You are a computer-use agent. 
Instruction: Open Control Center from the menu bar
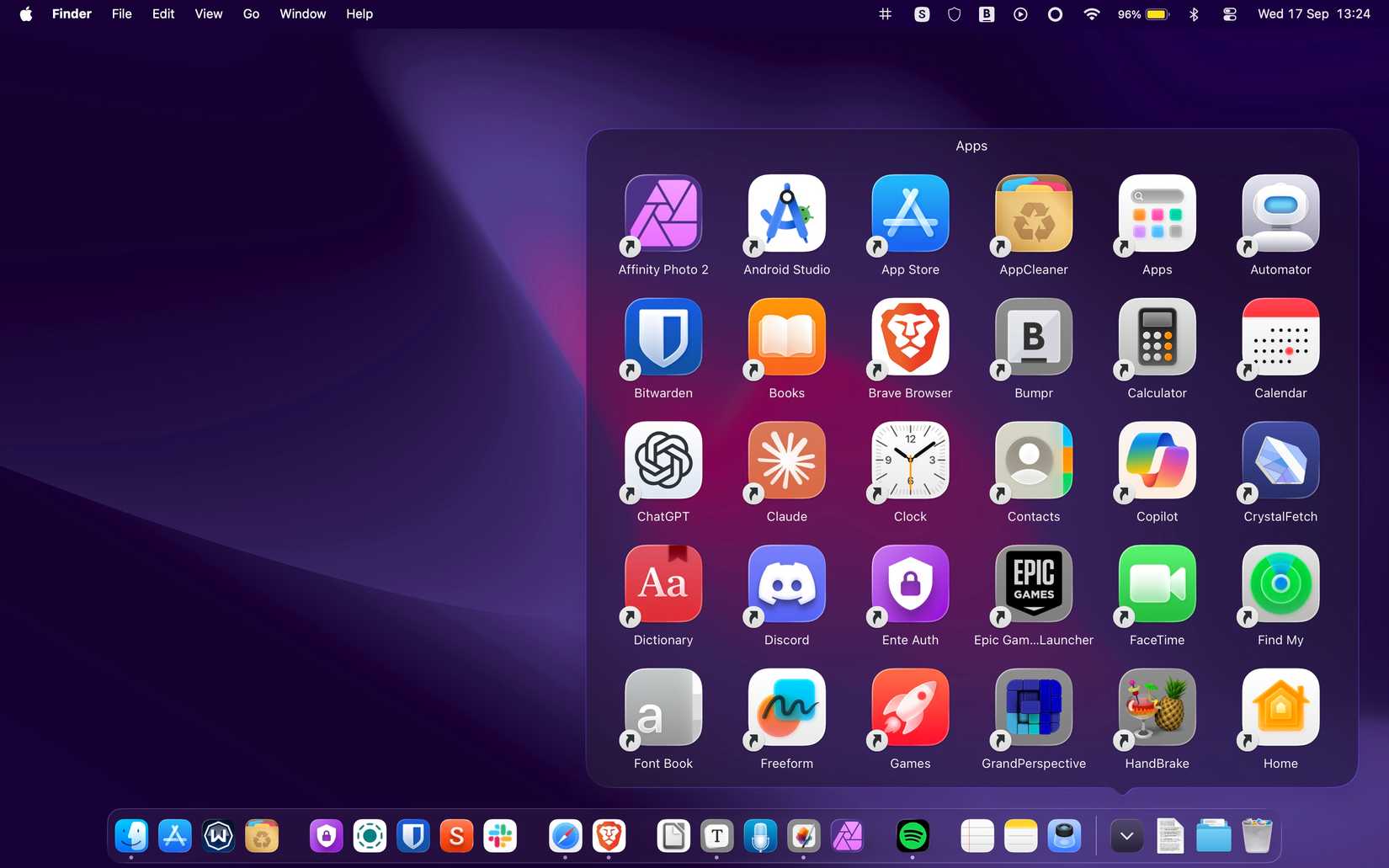1230,13
